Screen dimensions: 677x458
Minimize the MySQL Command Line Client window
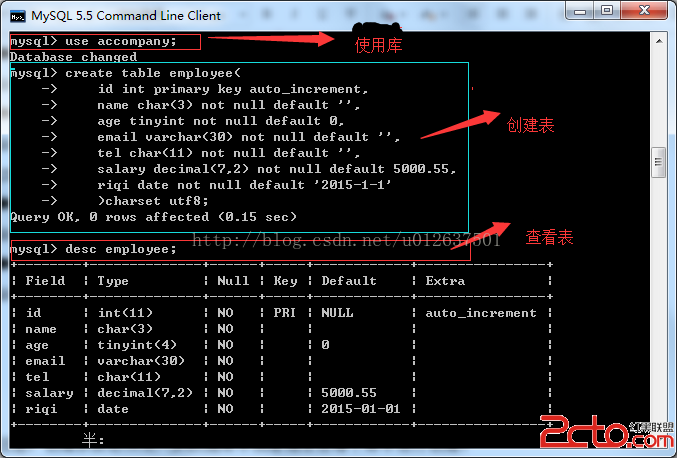pyautogui.click(x=580, y=11)
